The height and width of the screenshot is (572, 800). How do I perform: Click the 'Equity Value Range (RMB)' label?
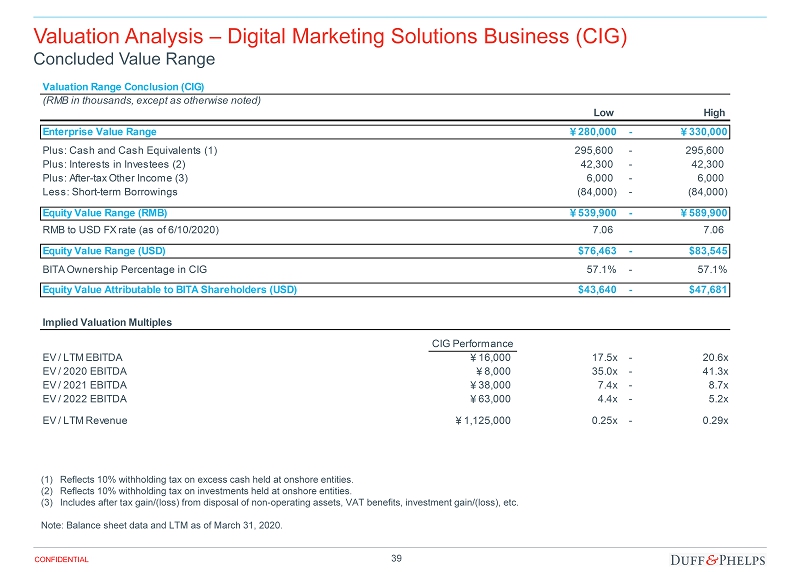coord(105,213)
